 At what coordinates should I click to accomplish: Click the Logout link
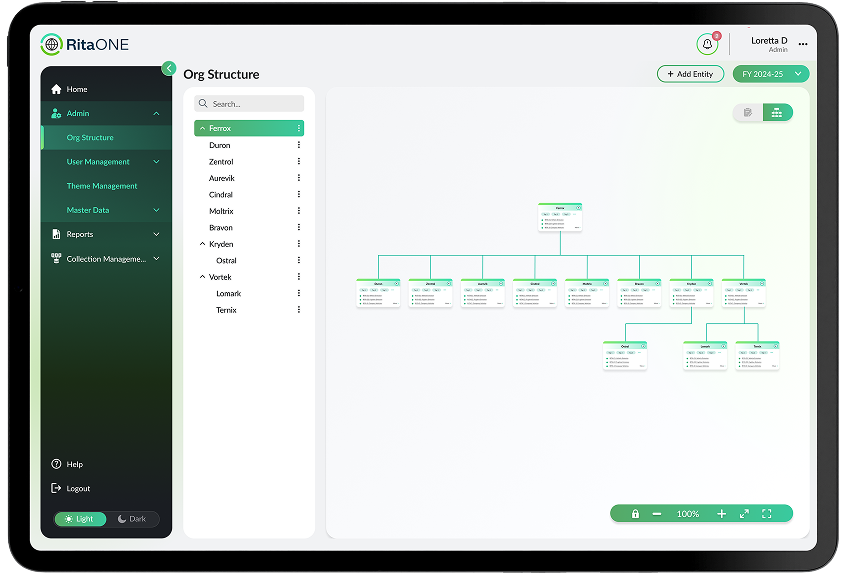[x=78, y=489]
